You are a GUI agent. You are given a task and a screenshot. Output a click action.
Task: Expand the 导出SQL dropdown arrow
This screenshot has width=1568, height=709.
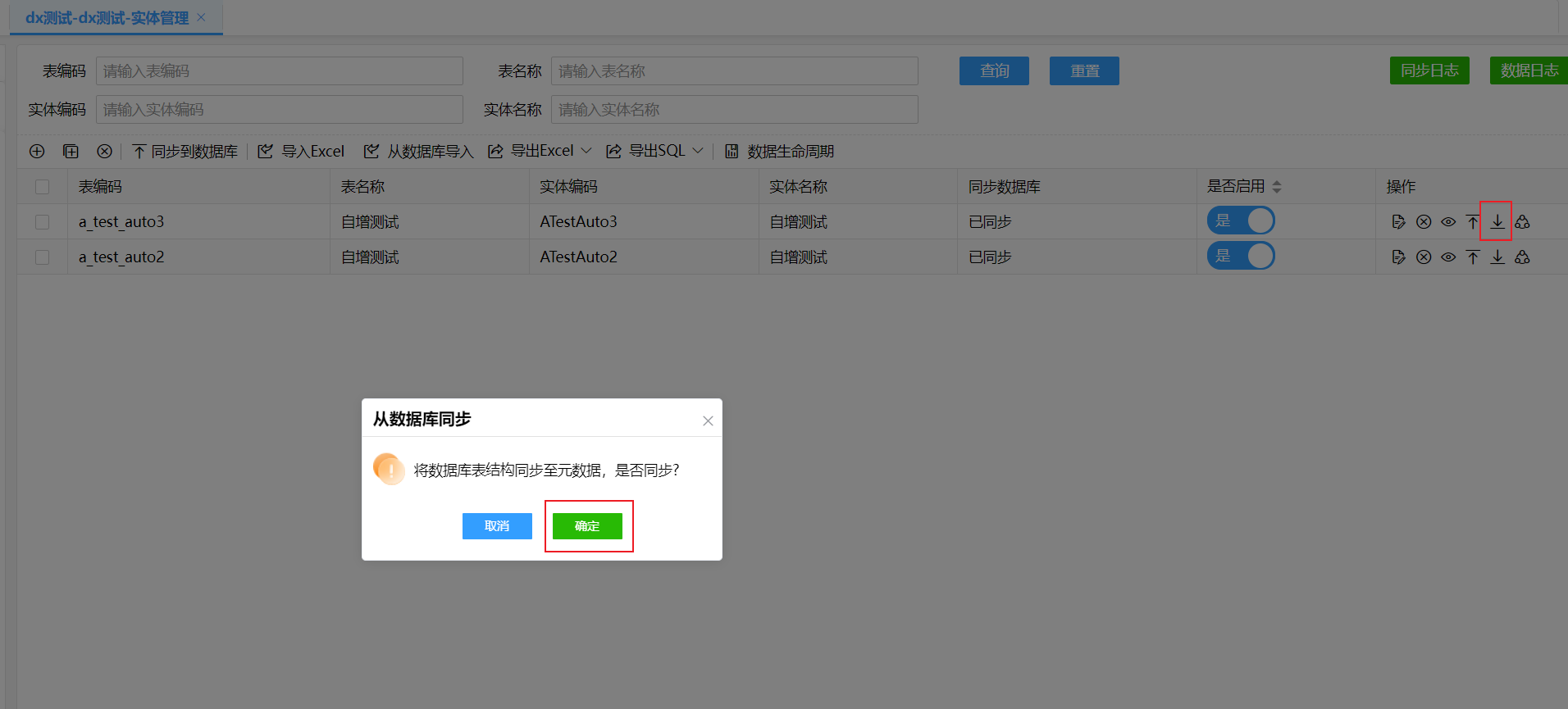pyautogui.click(x=698, y=151)
